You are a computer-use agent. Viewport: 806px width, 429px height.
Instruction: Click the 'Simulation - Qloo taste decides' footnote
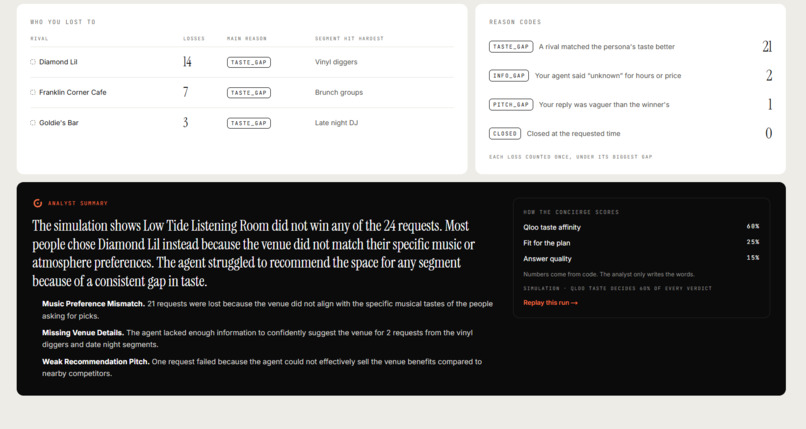[617, 289]
